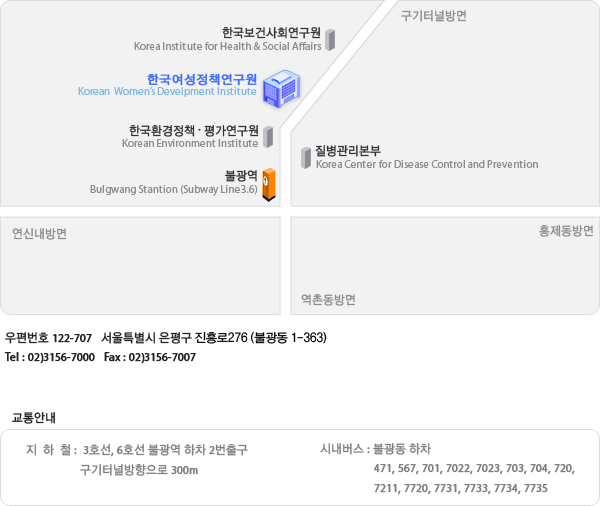Click the 연신내방면 direction label
Screen dimensions: 600x506
(x=39, y=233)
